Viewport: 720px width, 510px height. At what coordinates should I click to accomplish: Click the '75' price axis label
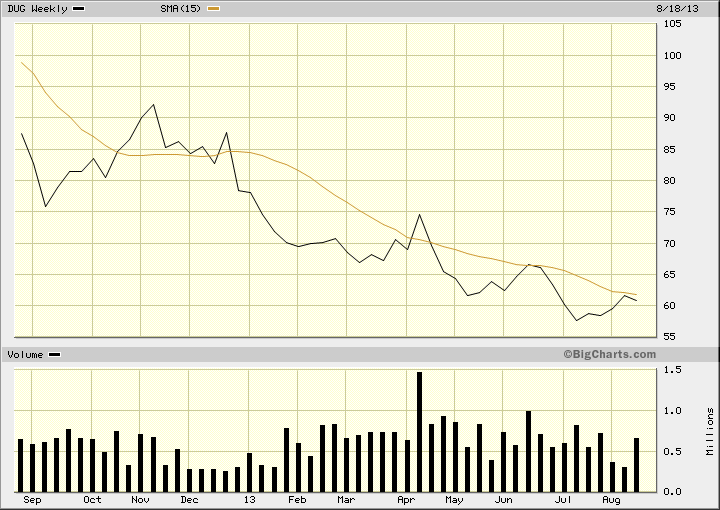coord(669,212)
